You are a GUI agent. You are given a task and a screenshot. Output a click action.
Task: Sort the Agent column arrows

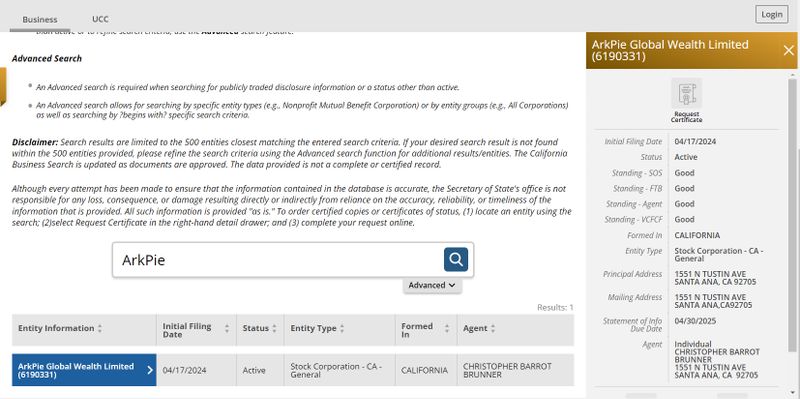pos(493,329)
